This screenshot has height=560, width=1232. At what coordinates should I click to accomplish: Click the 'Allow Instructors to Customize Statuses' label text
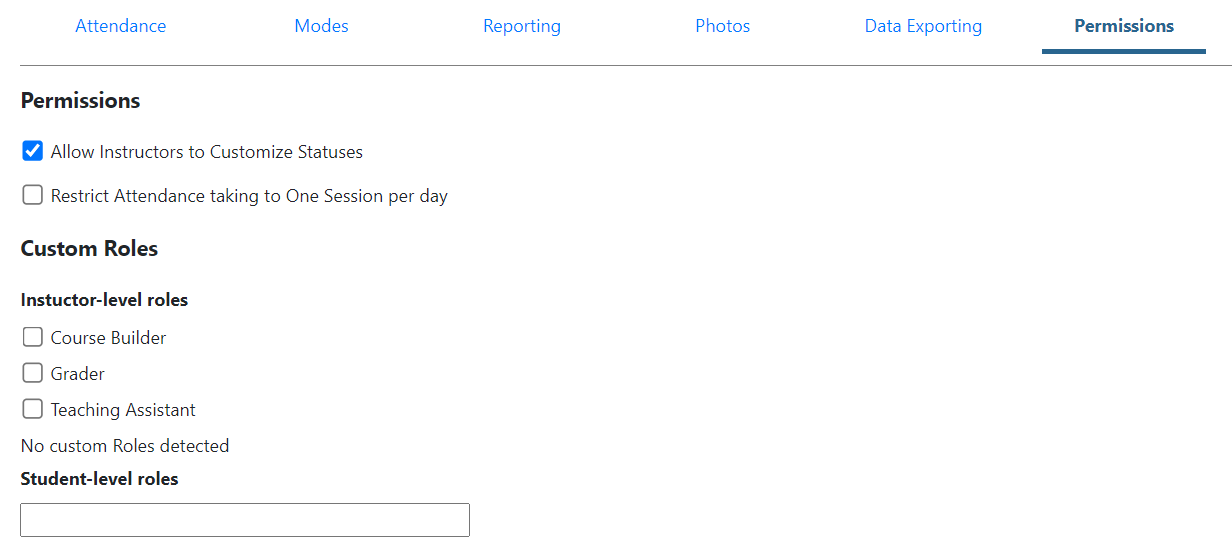pyautogui.click(x=207, y=153)
